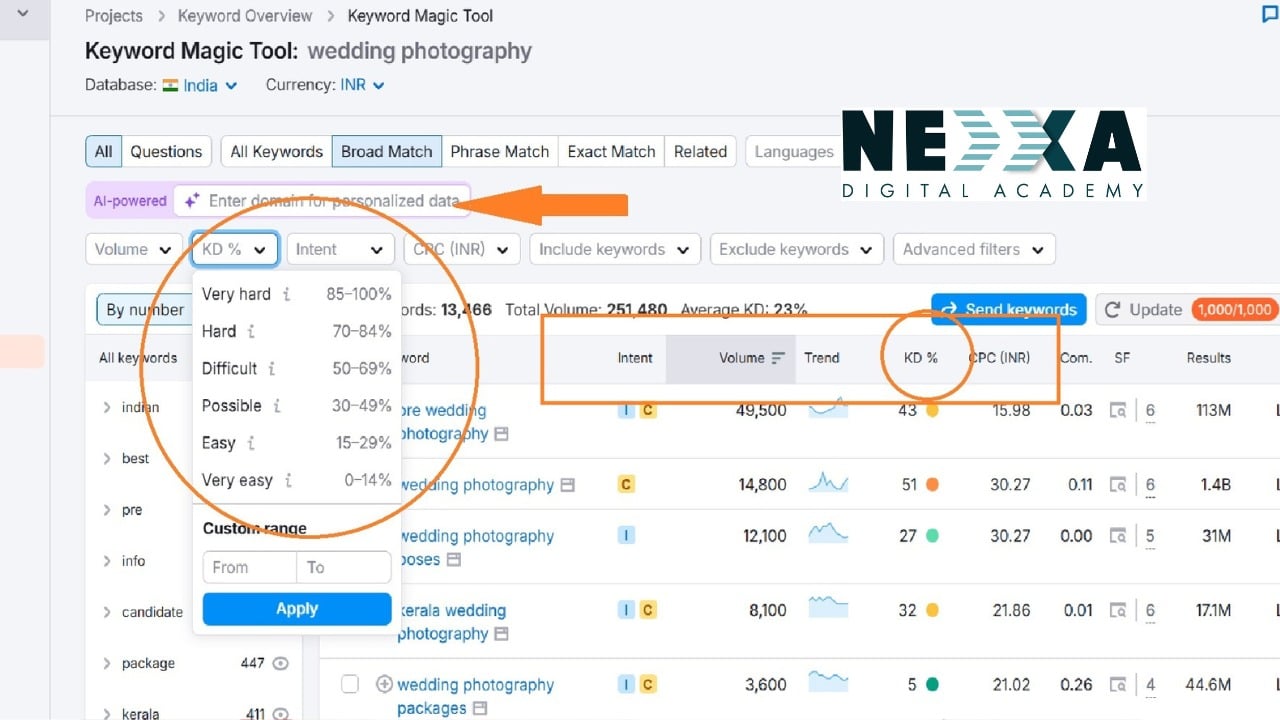
Task: Click page icon beside kerala wedding photography
Action: (501, 634)
